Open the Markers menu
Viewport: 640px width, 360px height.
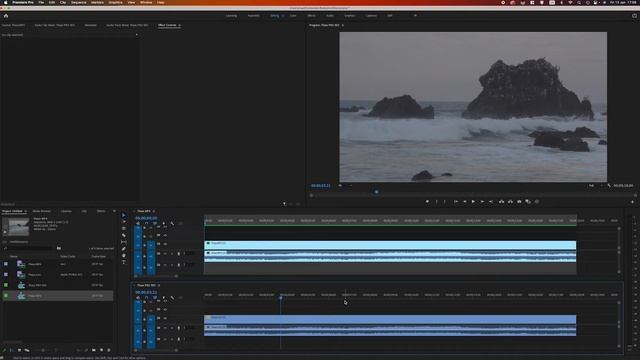97,2
